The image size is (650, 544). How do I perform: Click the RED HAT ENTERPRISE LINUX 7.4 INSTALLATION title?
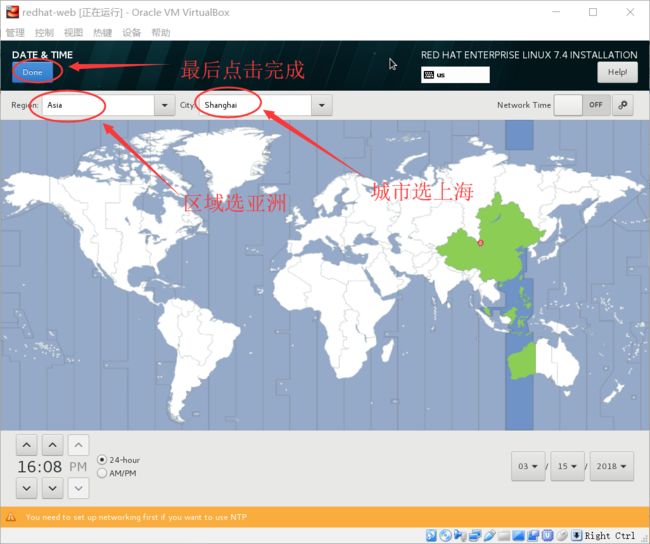tap(529, 55)
